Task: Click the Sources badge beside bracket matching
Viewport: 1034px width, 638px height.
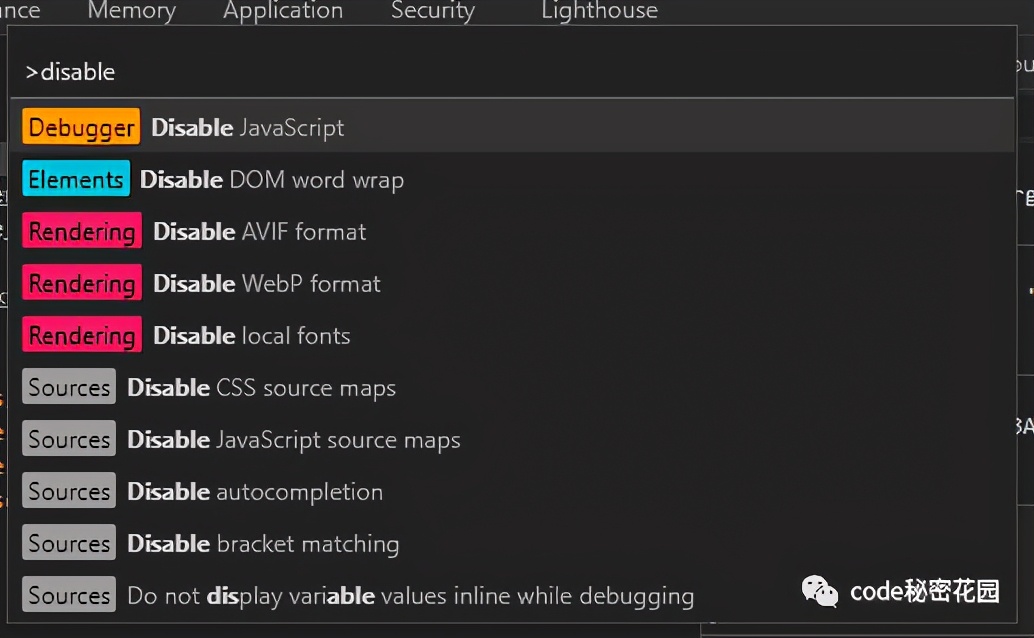Action: point(68,543)
